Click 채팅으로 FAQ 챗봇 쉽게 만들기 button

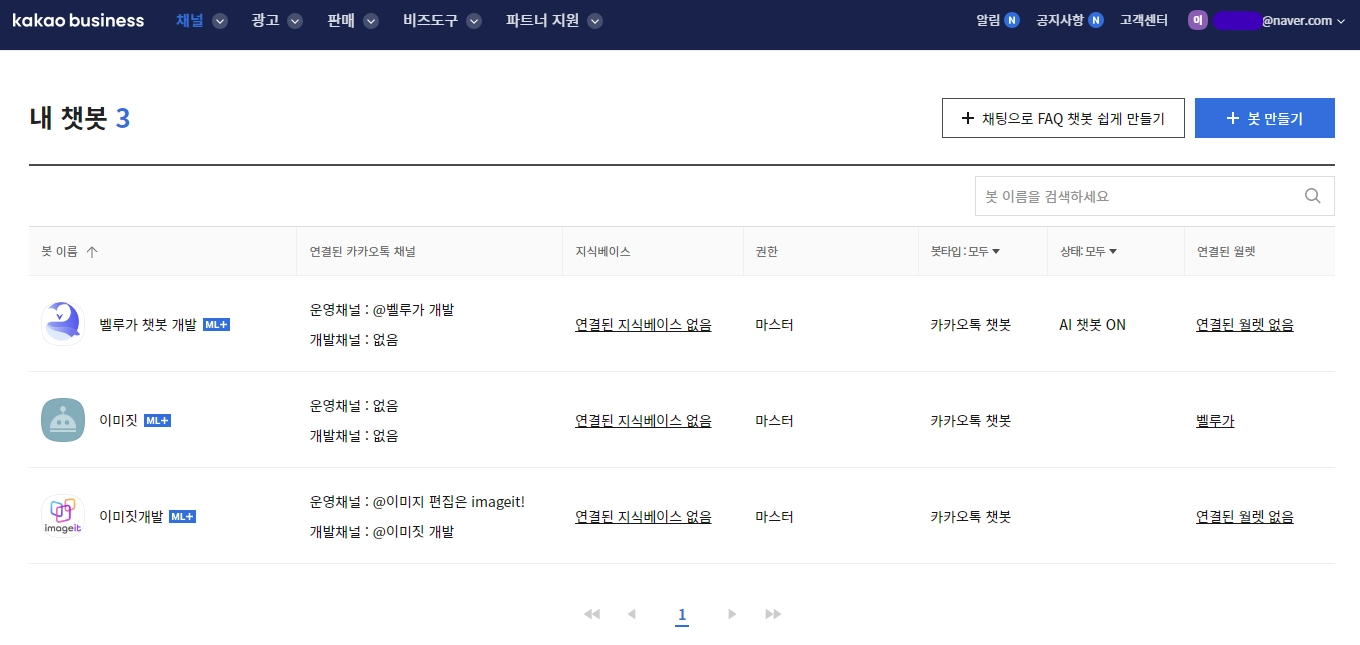click(x=1063, y=118)
